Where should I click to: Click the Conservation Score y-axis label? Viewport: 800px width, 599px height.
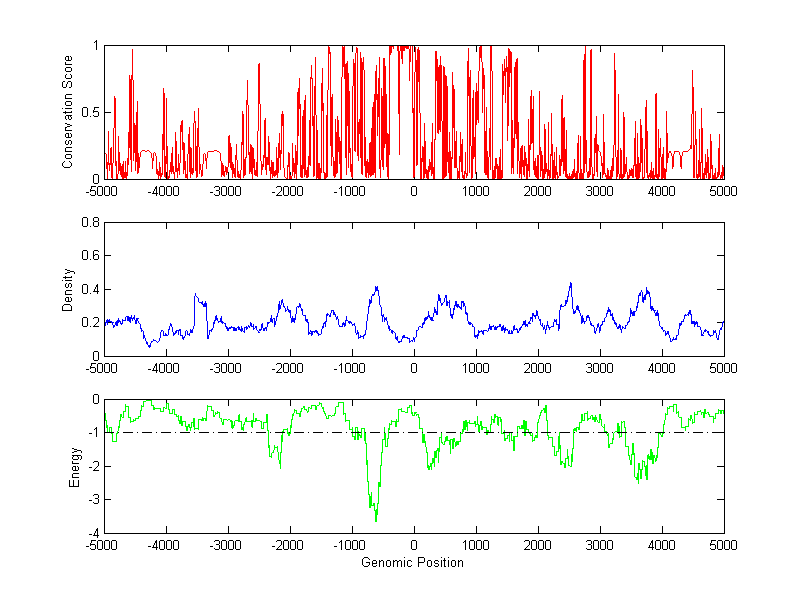tap(68, 112)
